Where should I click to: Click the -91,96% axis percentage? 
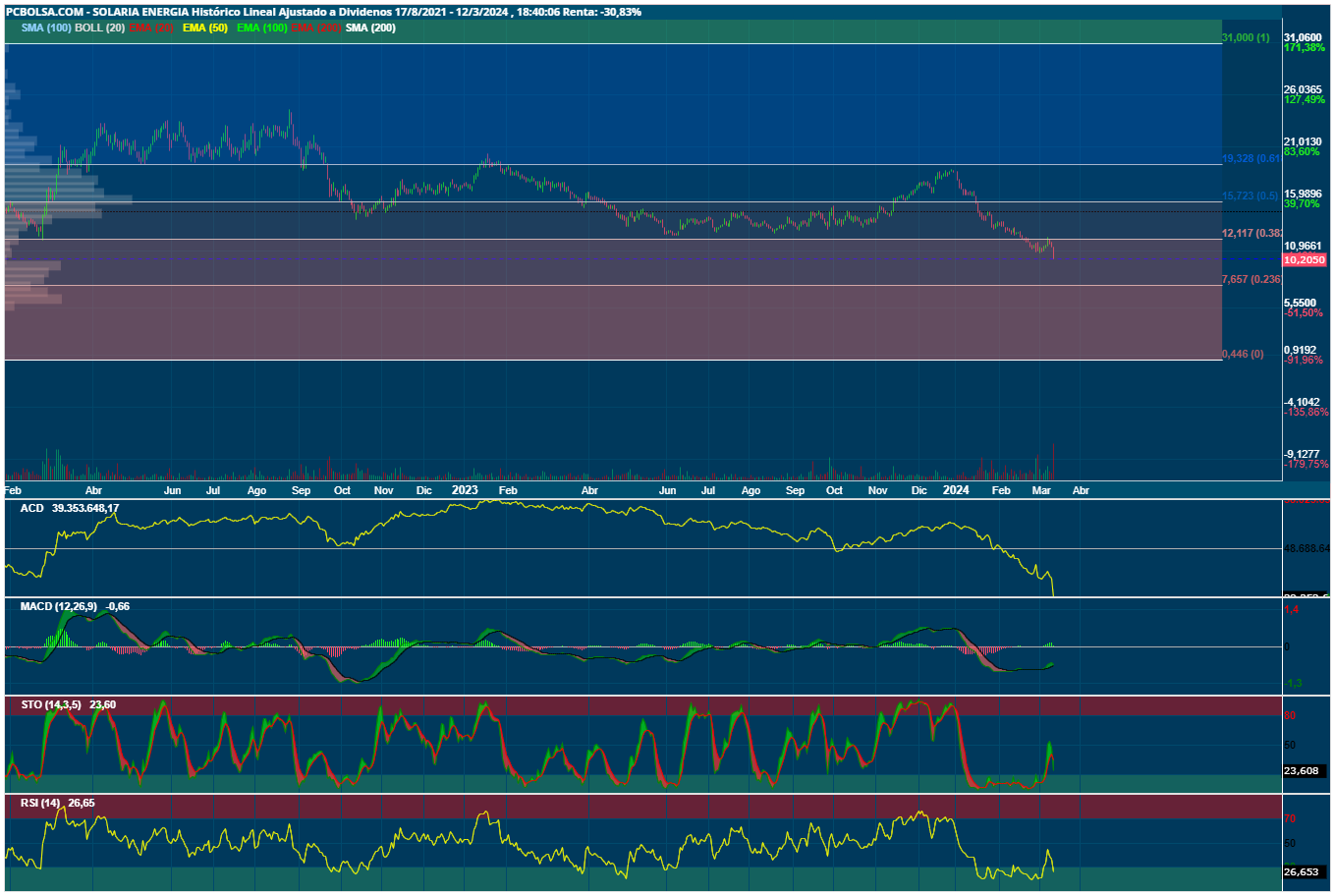click(x=1304, y=360)
